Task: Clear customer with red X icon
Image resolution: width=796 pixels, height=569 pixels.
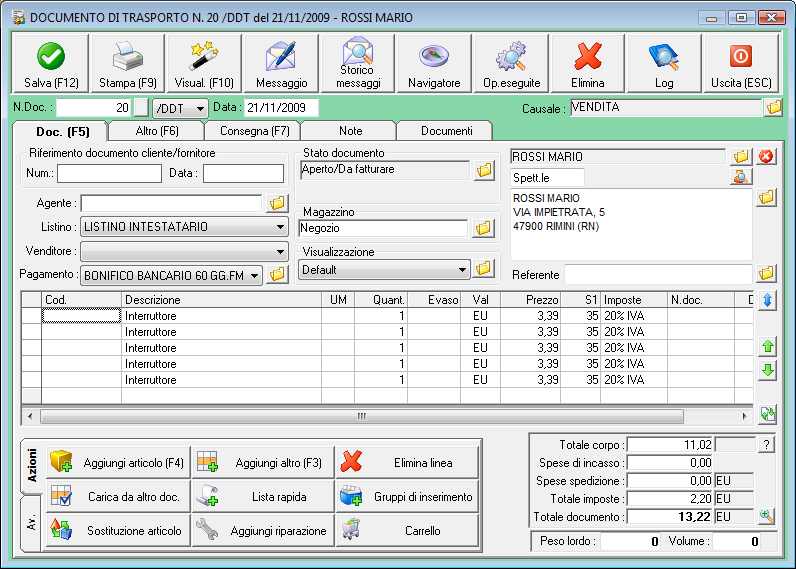Action: pos(767,157)
